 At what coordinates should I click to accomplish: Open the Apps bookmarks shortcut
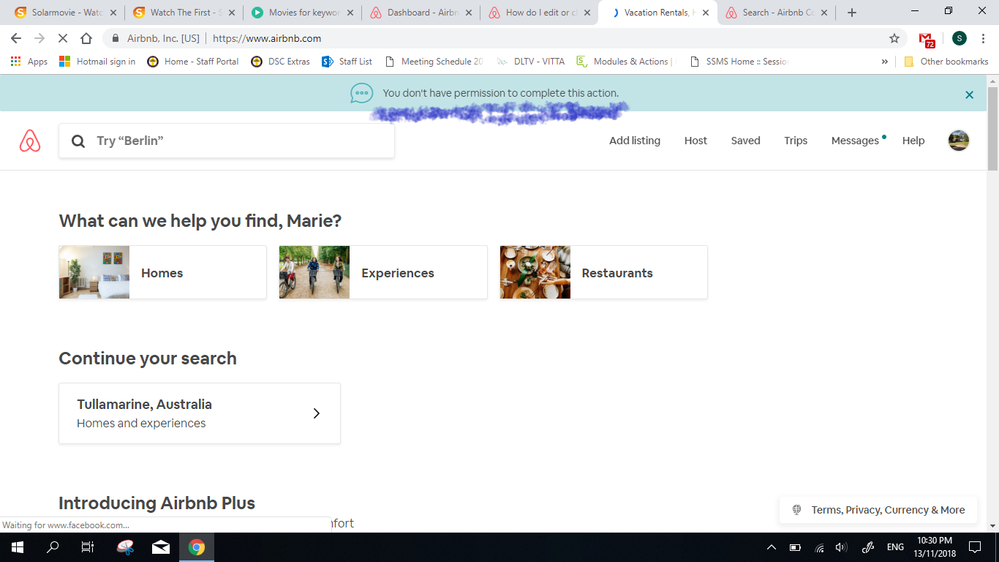pyautogui.click(x=29, y=61)
